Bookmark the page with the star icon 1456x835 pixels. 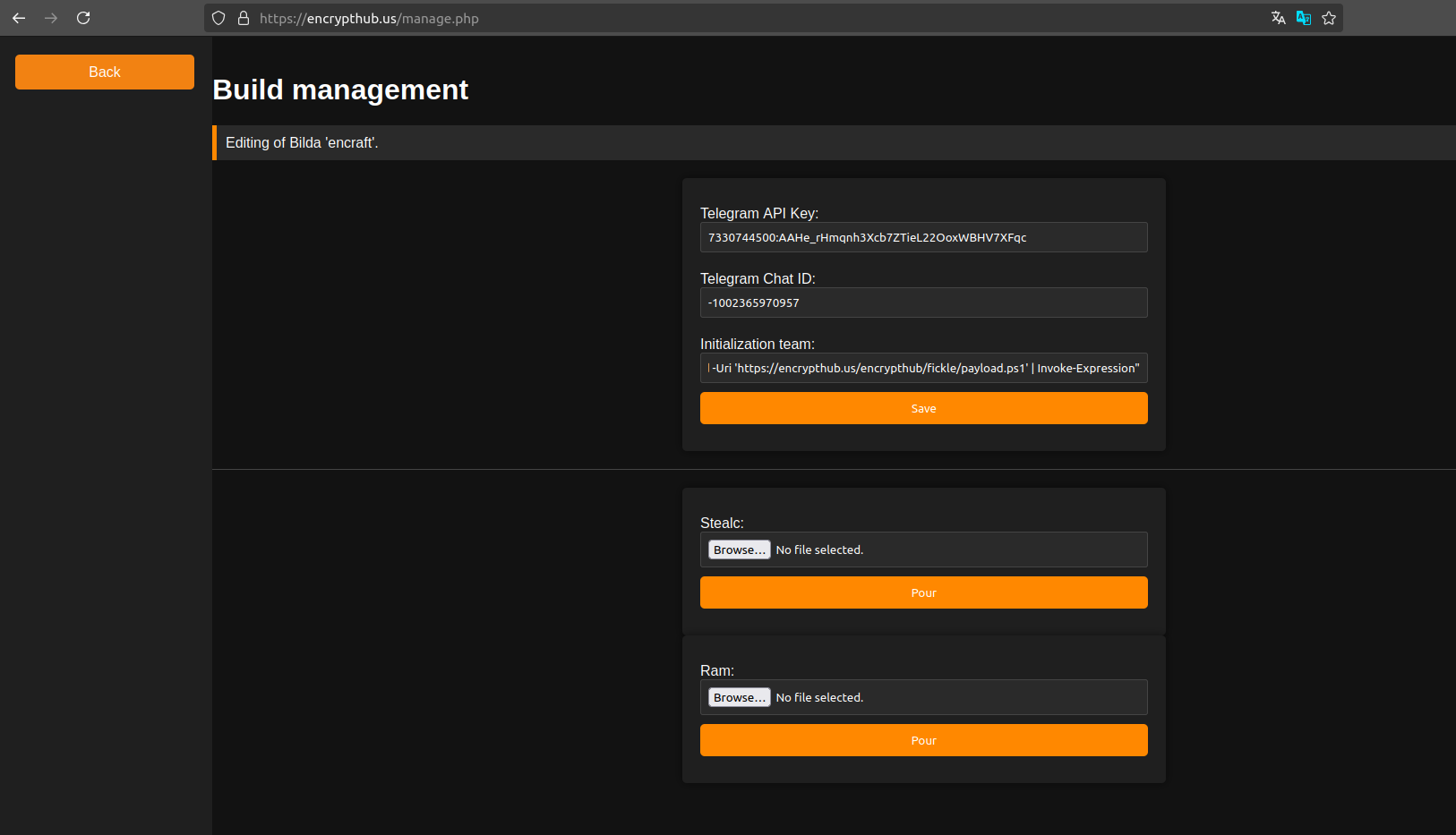point(1329,18)
